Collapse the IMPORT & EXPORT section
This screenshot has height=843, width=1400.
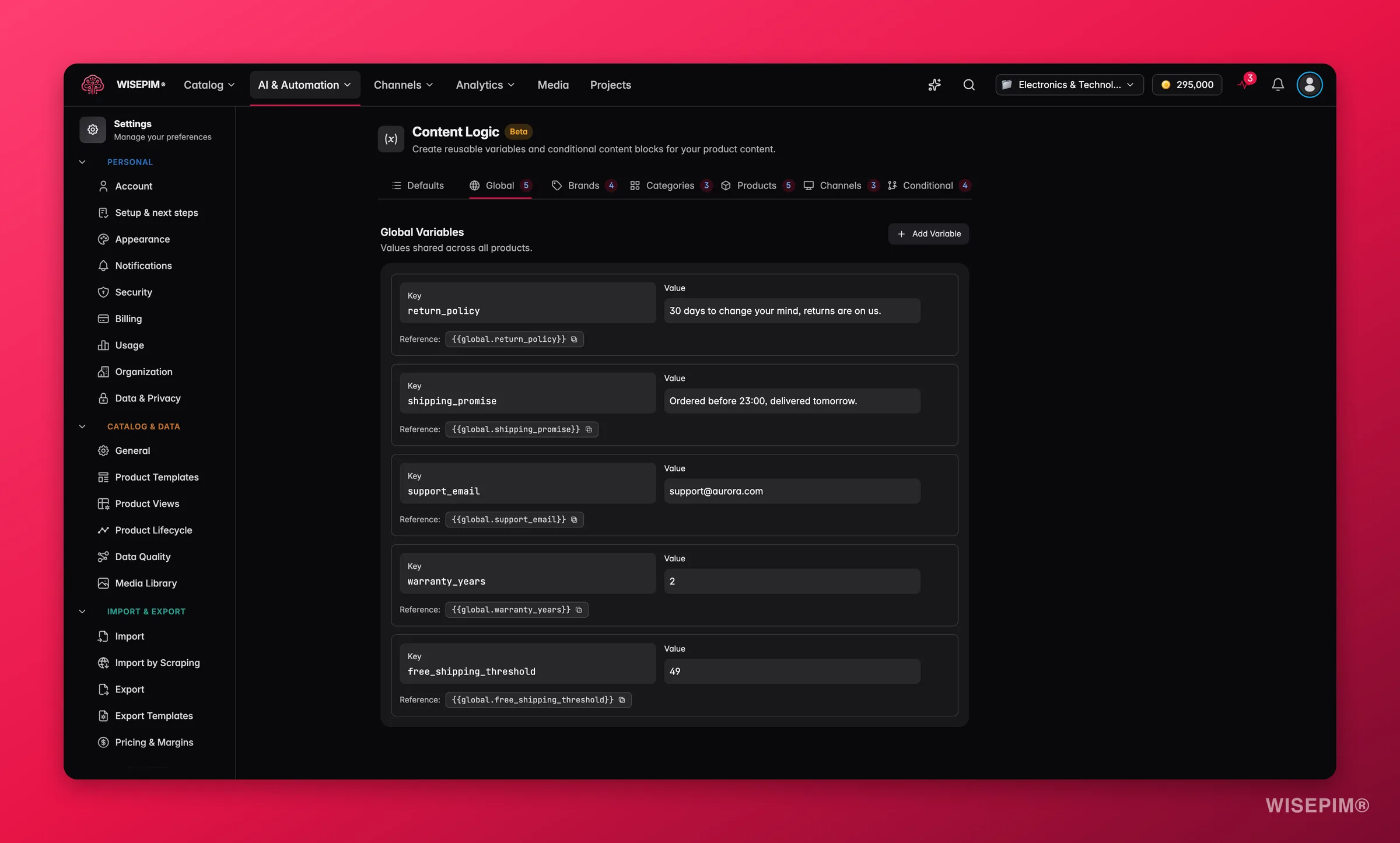click(82, 611)
